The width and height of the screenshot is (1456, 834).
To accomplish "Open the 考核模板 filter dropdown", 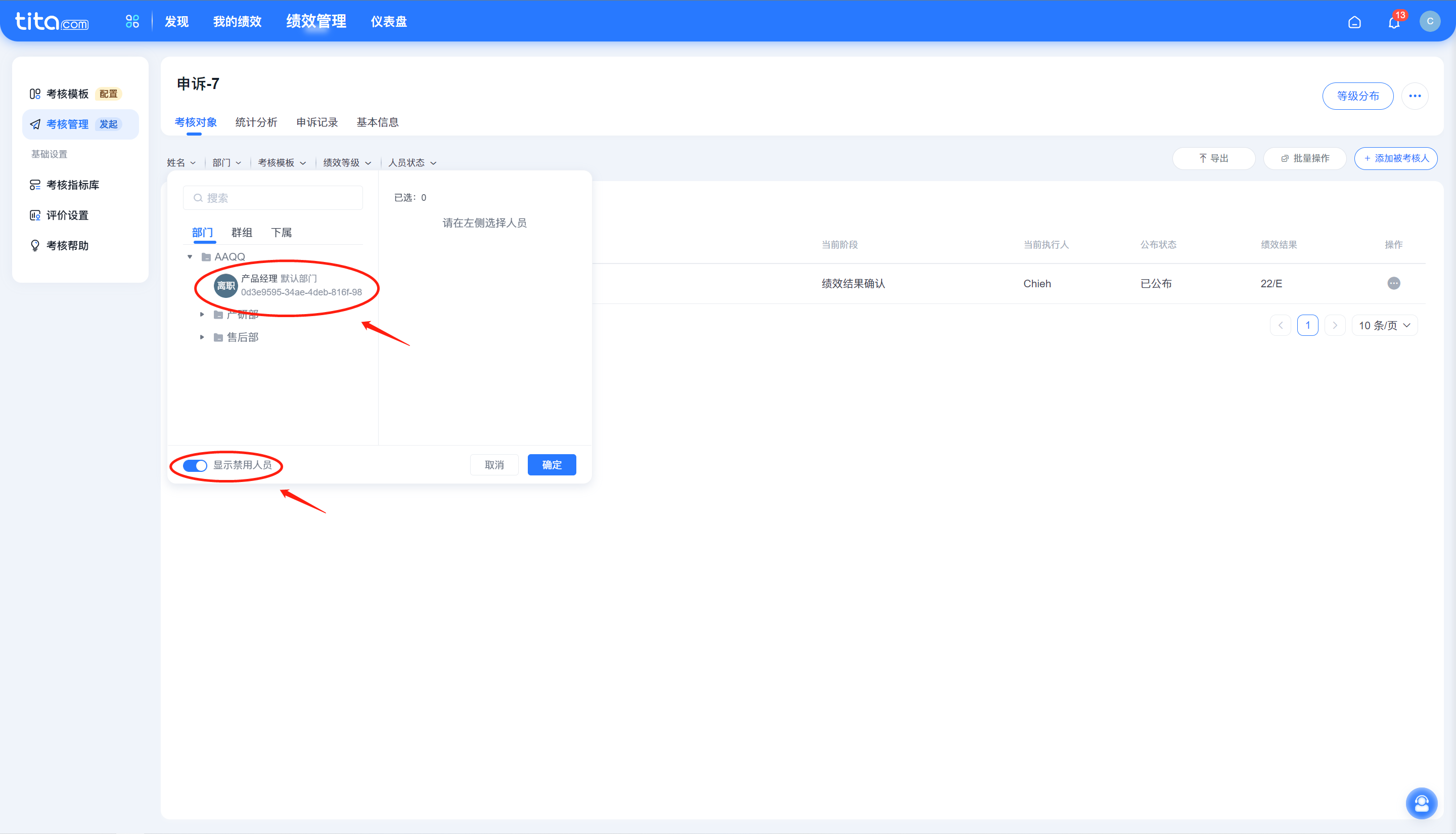I will coord(282,163).
